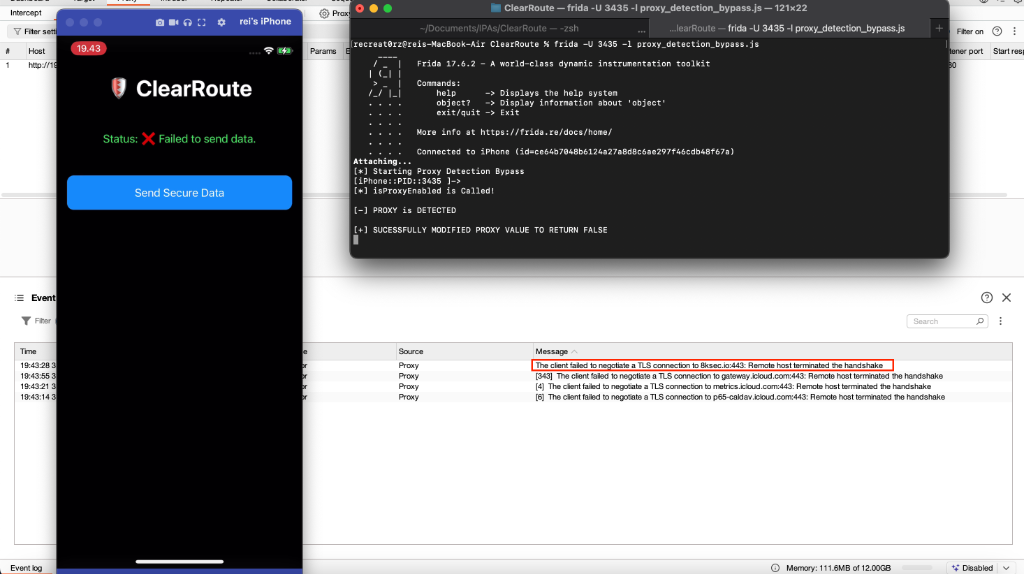Open the iPhone mirror settings gear
The width and height of the screenshot is (1024, 574).
tap(221, 22)
